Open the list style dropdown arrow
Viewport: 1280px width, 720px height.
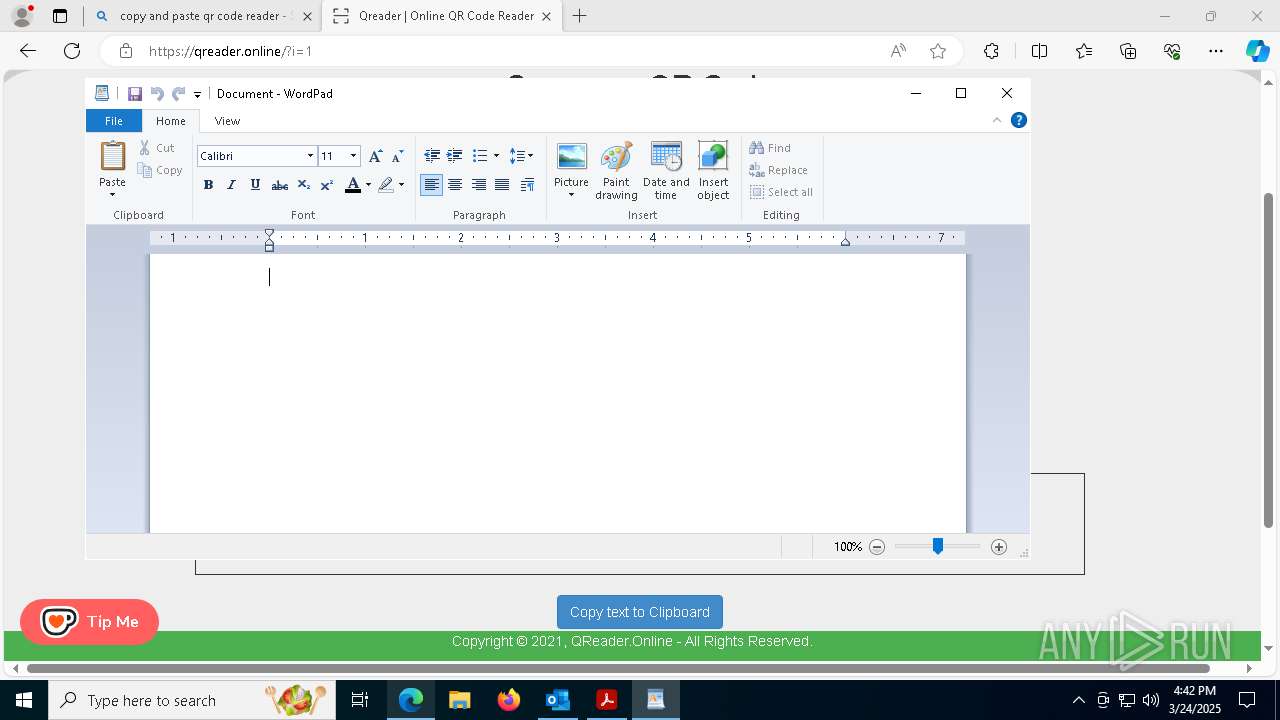496,156
